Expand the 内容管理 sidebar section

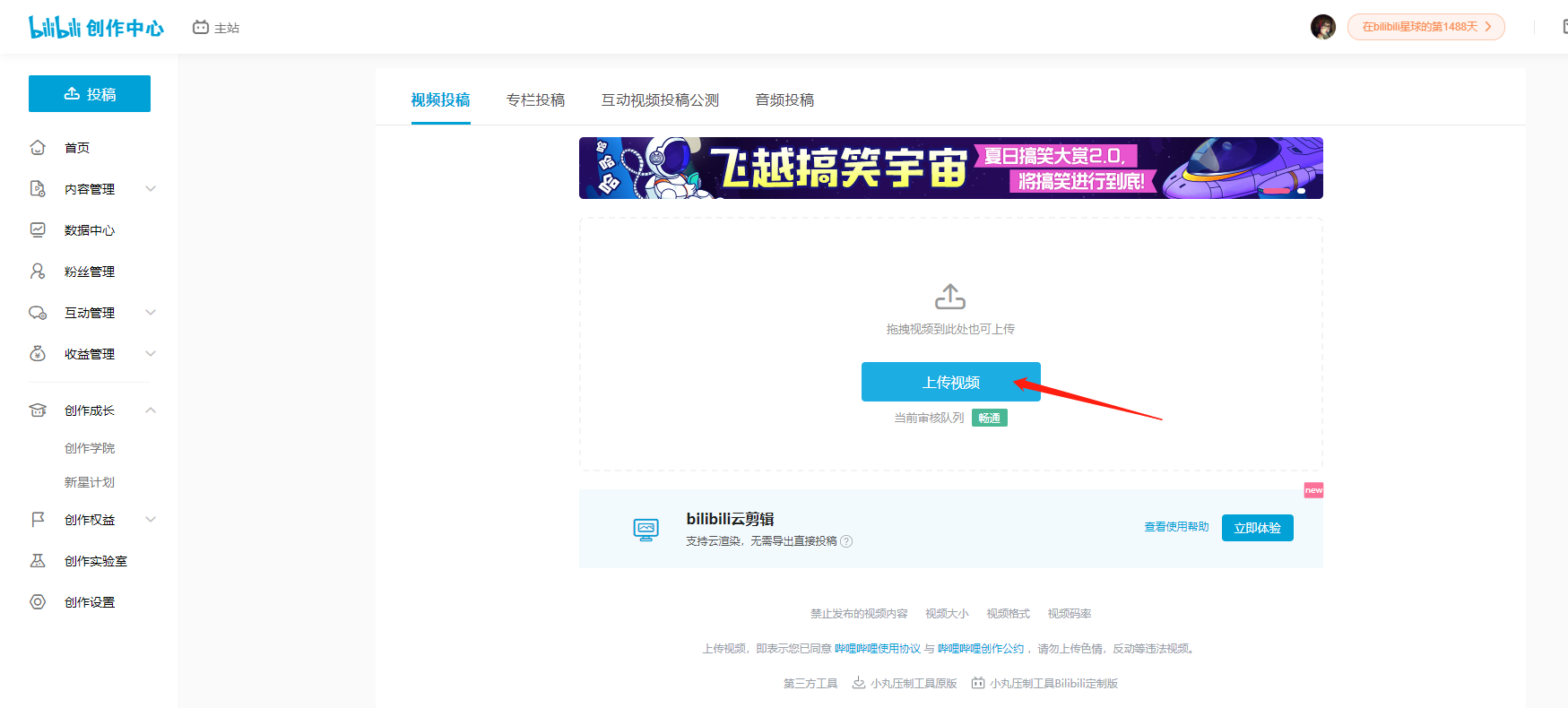point(151,189)
